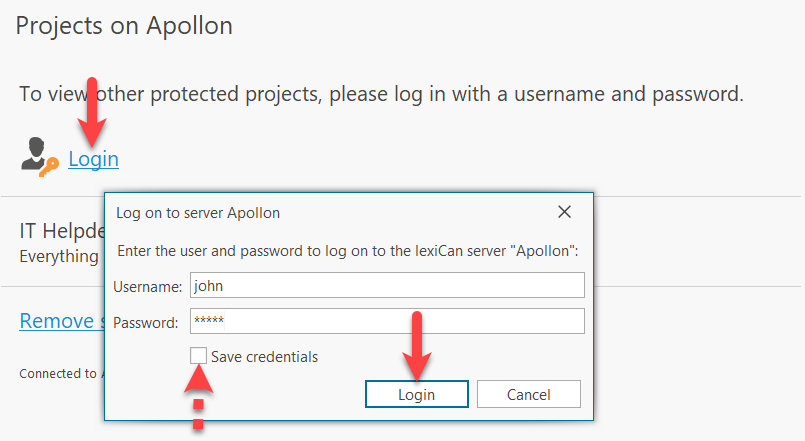
Task: Enable the Save credentials checkbox
Action: point(199,356)
